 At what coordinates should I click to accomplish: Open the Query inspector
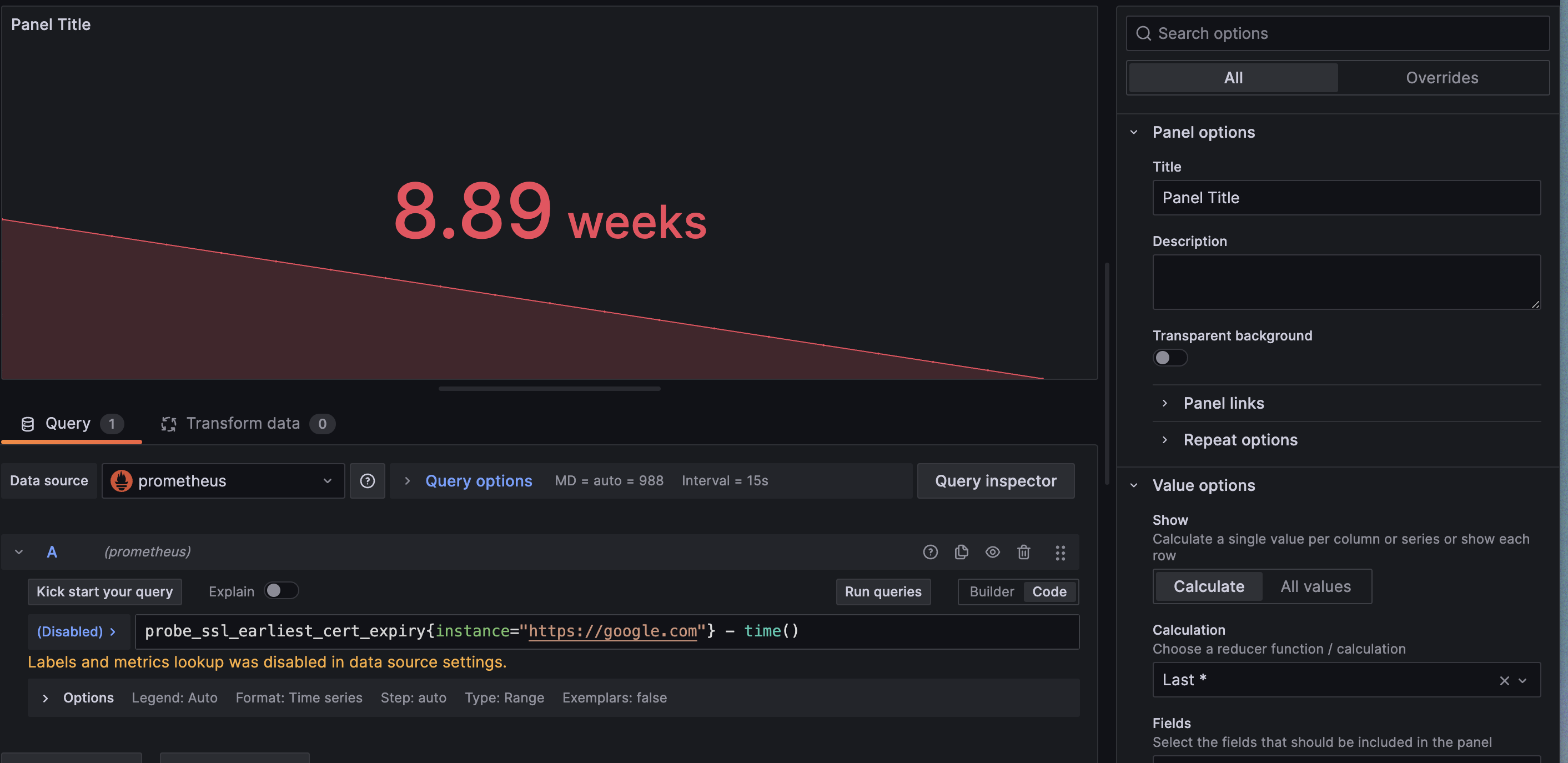tap(995, 481)
